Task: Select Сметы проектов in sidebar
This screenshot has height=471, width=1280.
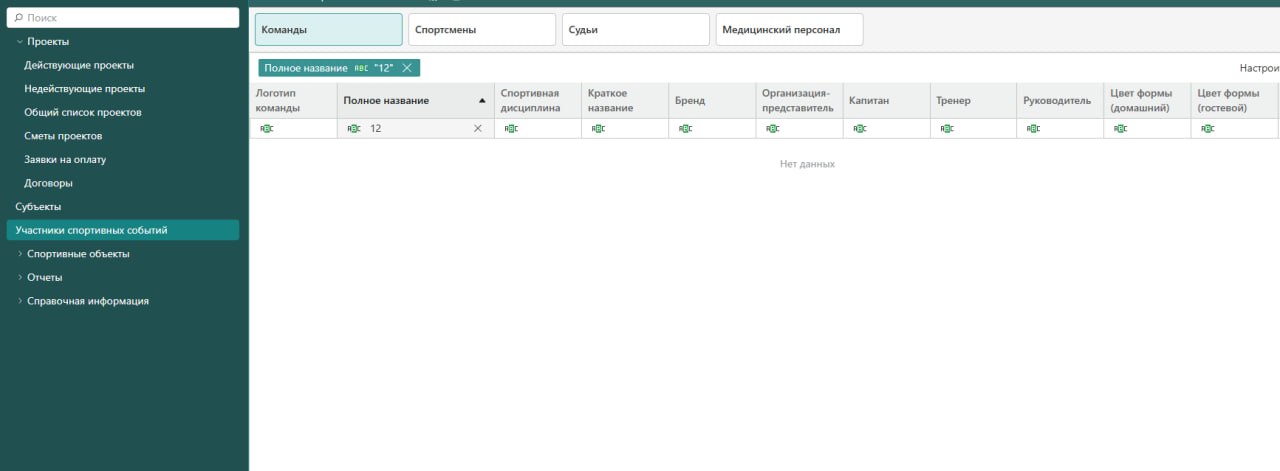Action: [63, 136]
